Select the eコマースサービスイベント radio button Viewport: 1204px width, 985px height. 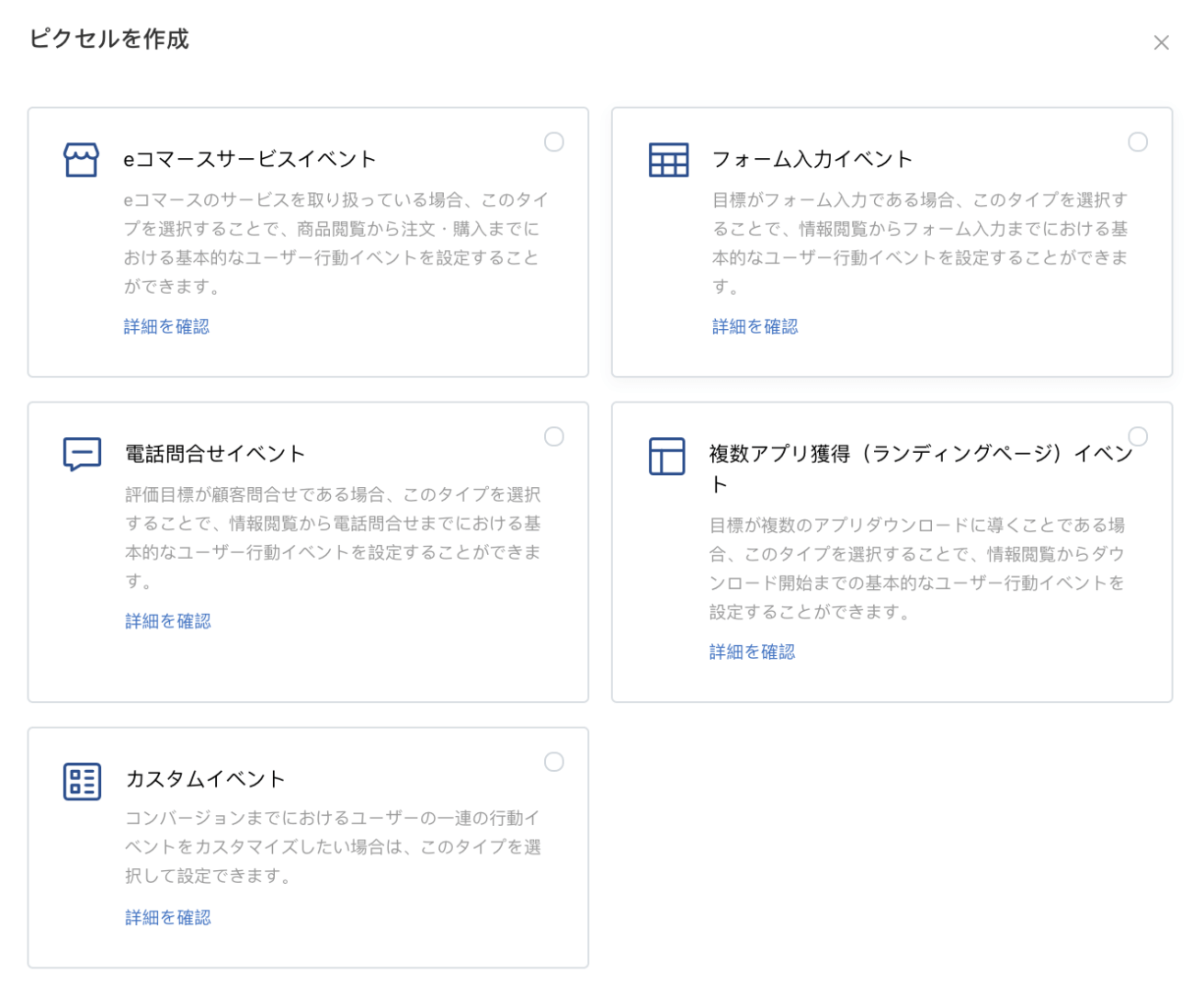(554, 142)
